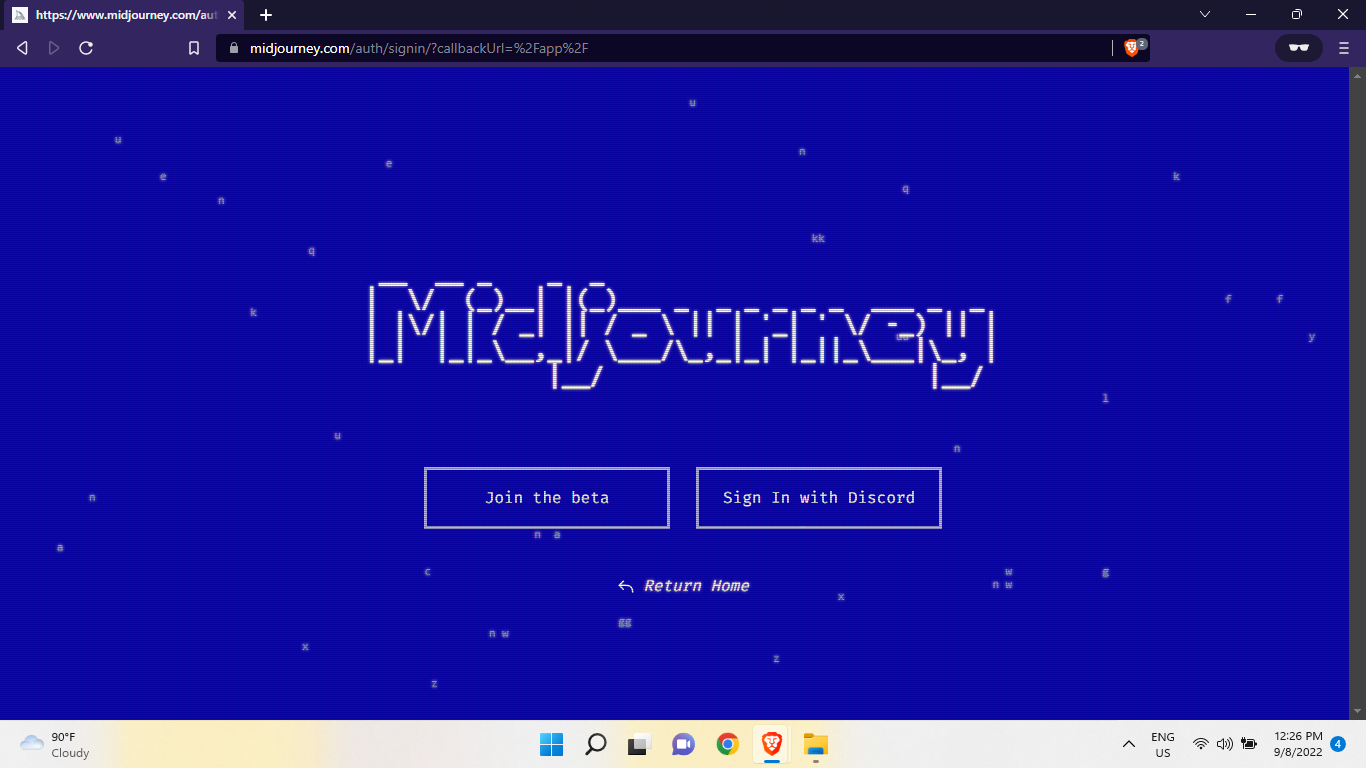1366x768 pixels.
Task: Launch the Teams Chat taskbar icon
Action: point(684,744)
